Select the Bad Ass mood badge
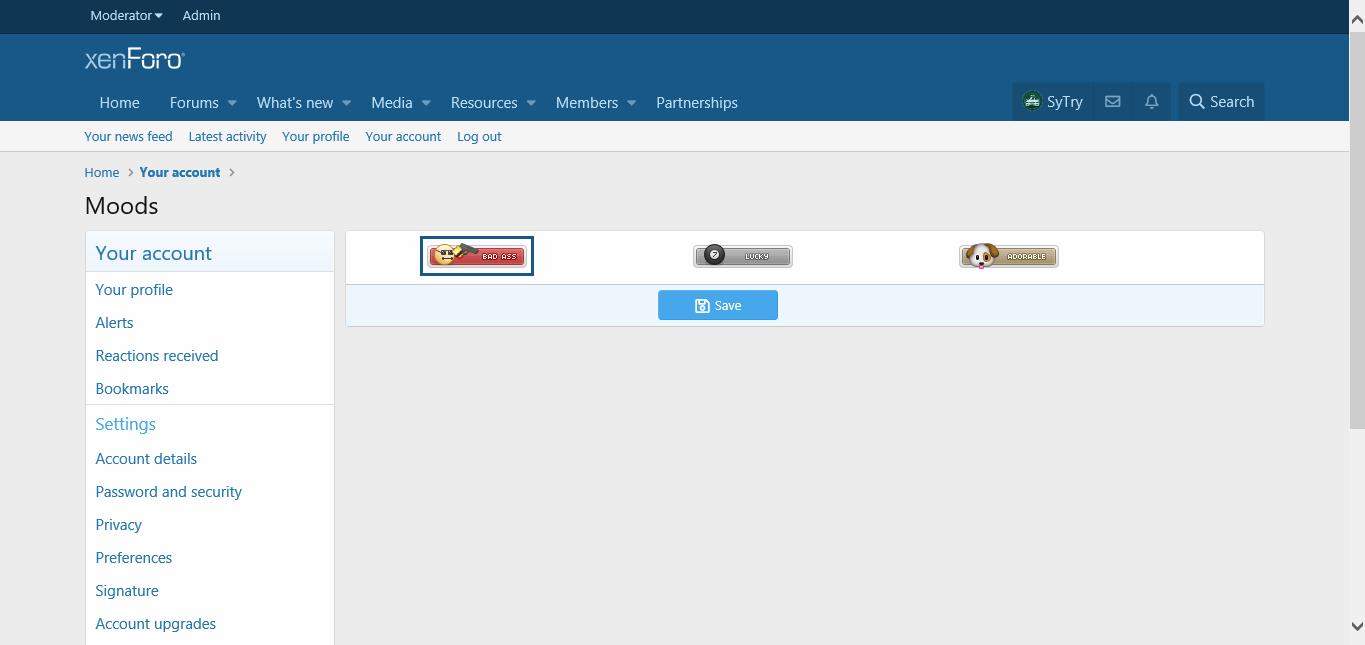Viewport: 1365px width, 645px height. coord(477,256)
